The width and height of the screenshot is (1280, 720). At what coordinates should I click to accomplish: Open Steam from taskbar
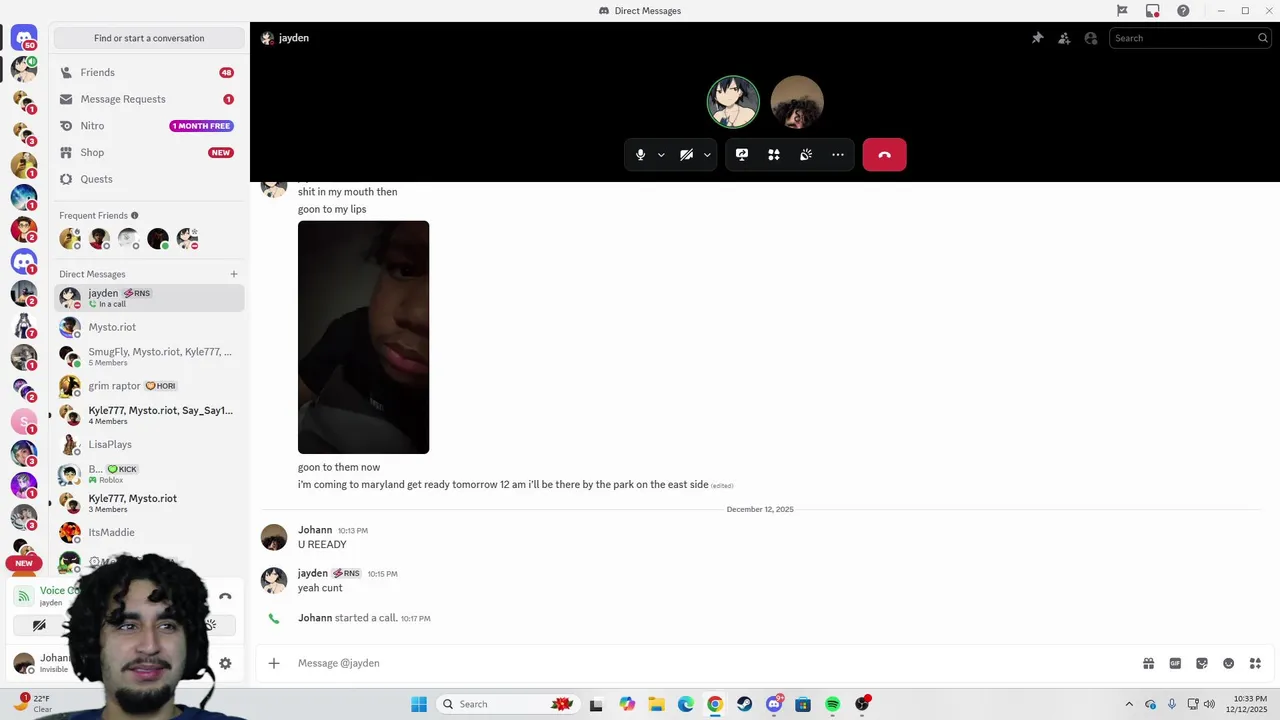(744, 704)
